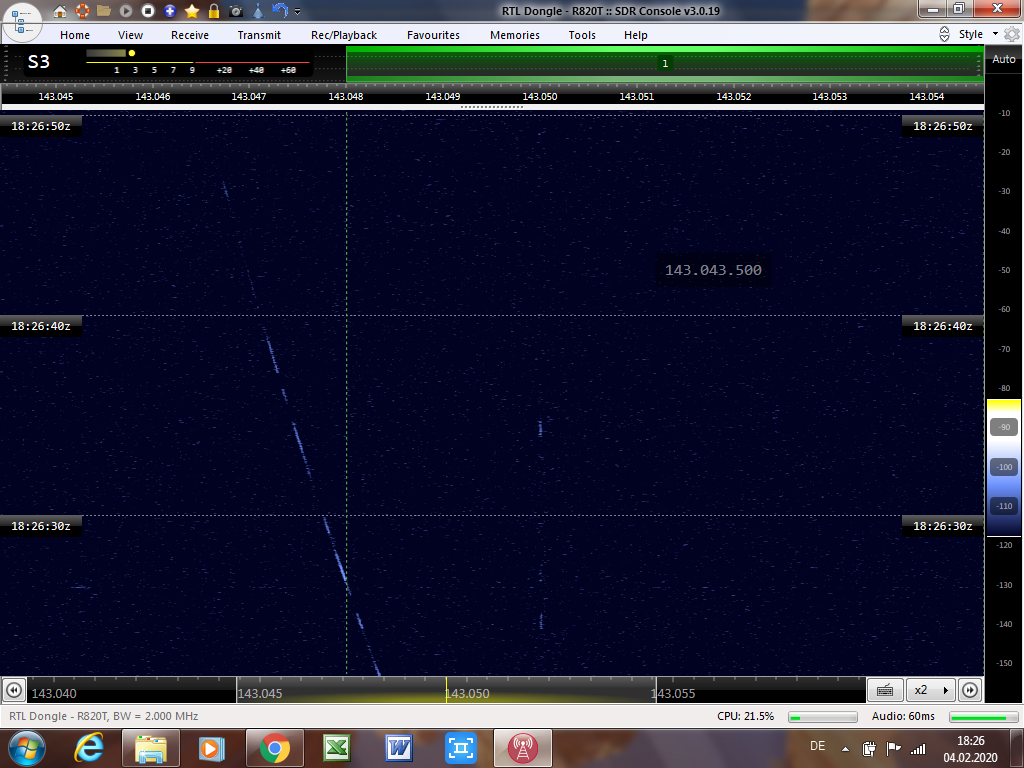This screenshot has height=768, width=1024.
Task: Open Windows Explorer from the taskbar
Action: [150, 748]
